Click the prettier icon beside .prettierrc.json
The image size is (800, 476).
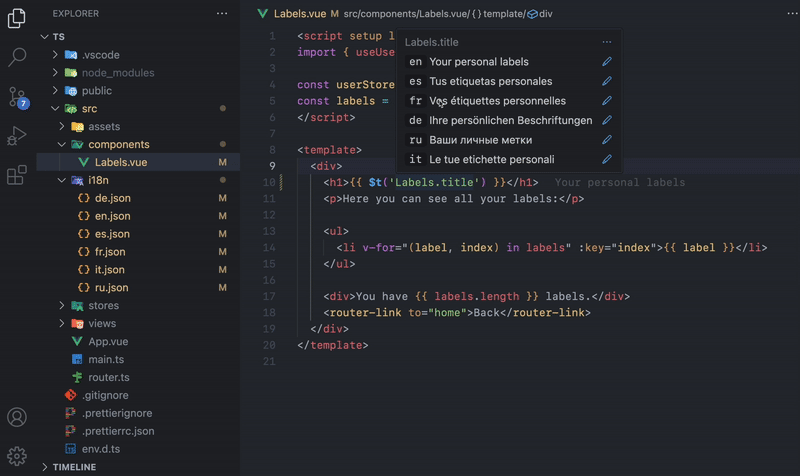click(70, 431)
